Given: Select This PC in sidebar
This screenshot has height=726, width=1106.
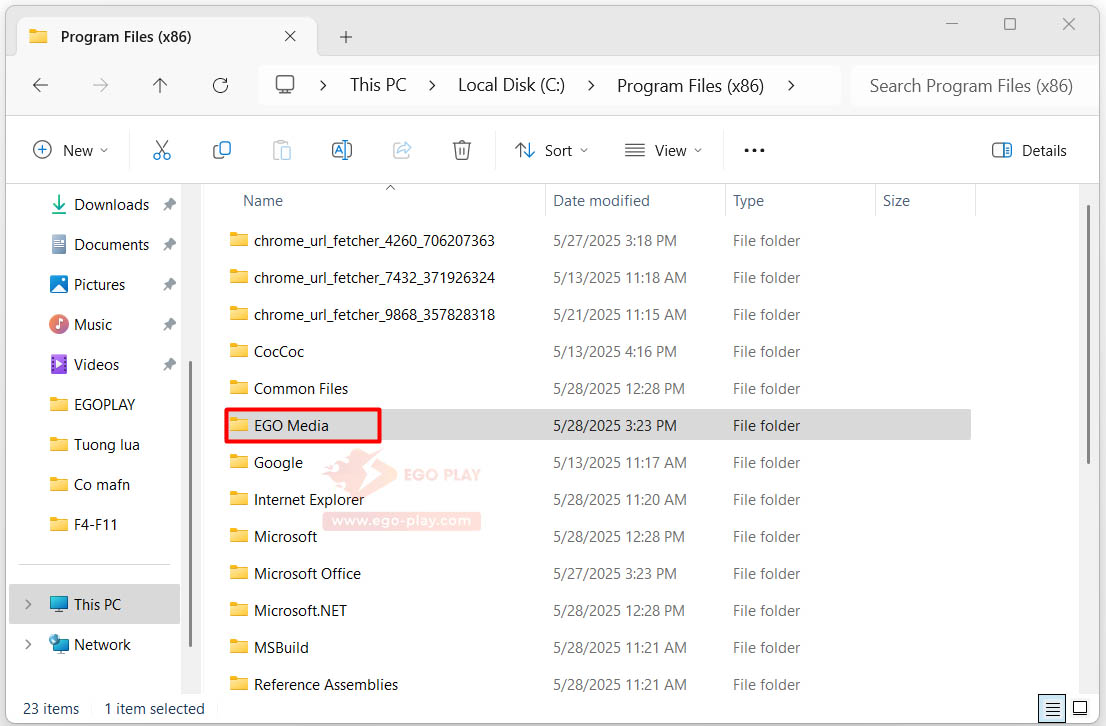Looking at the screenshot, I should tap(97, 605).
